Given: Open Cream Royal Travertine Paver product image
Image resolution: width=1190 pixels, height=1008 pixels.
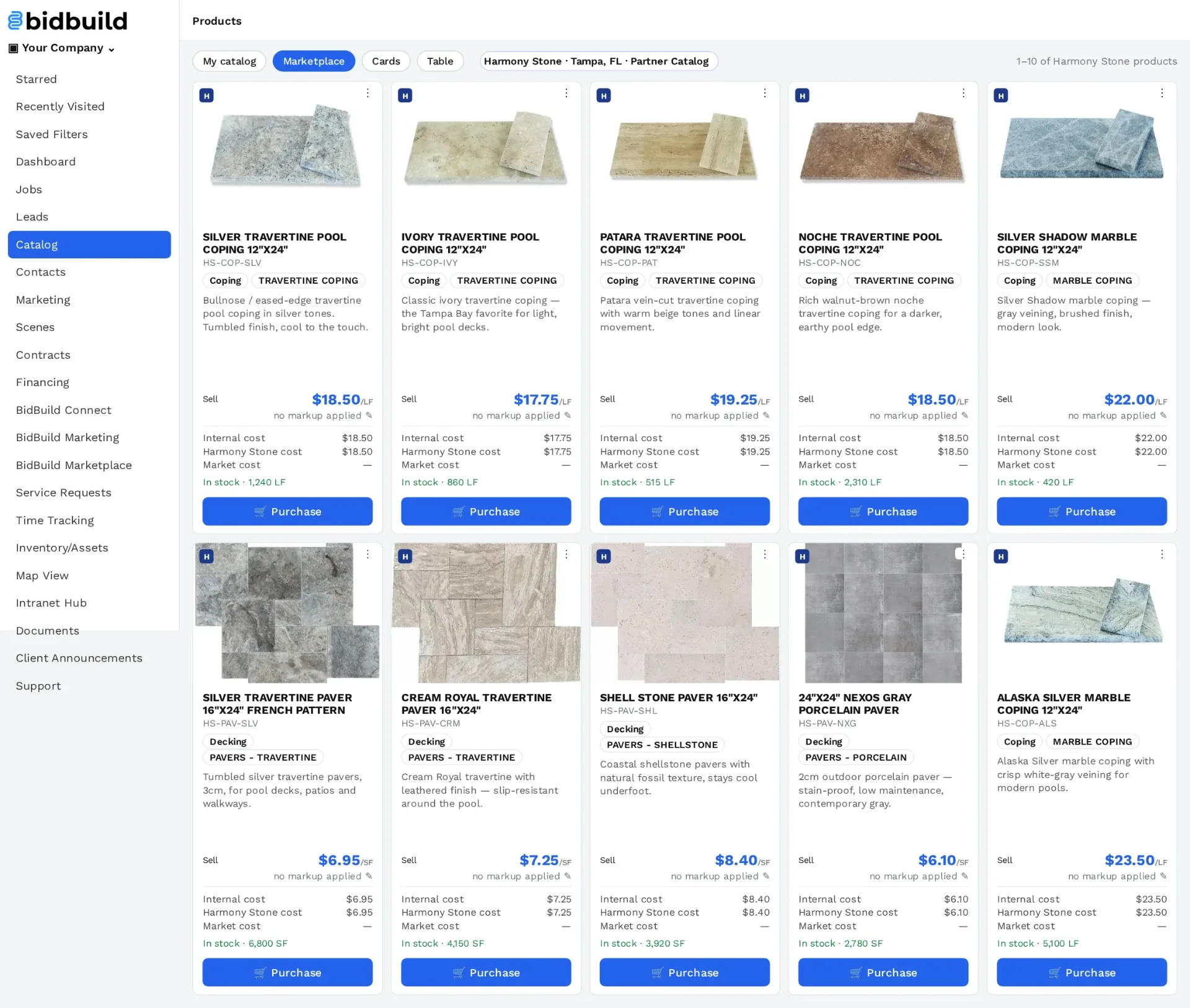Looking at the screenshot, I should (486, 613).
